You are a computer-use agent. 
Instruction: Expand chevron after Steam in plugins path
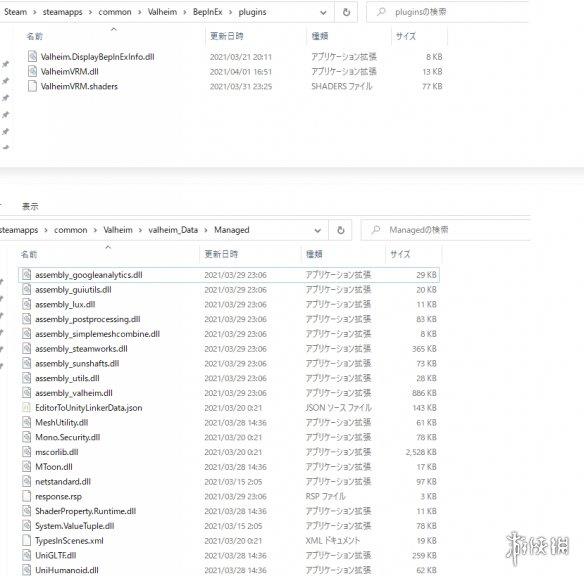pyautogui.click(x=35, y=12)
